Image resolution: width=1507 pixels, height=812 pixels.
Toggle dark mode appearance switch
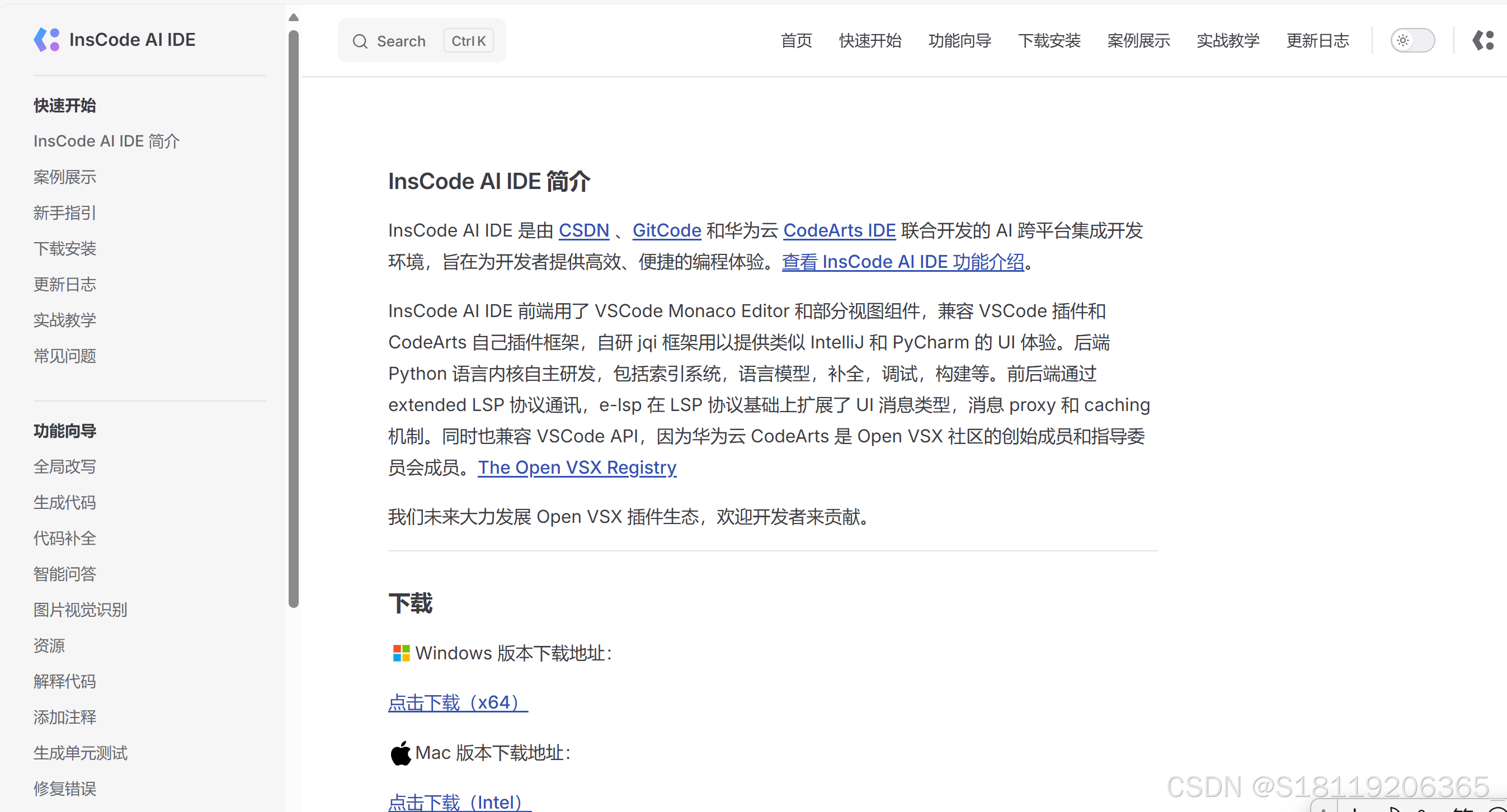(1412, 40)
